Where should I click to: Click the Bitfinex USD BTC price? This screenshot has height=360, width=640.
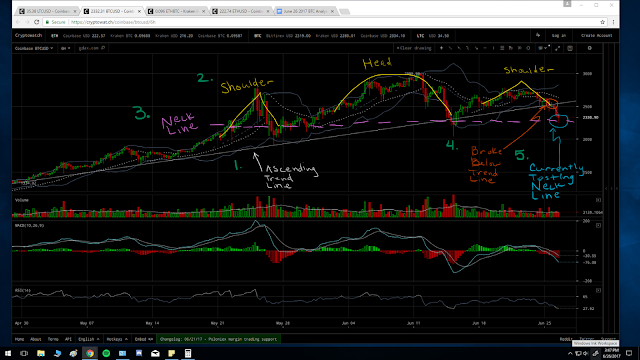point(288,36)
